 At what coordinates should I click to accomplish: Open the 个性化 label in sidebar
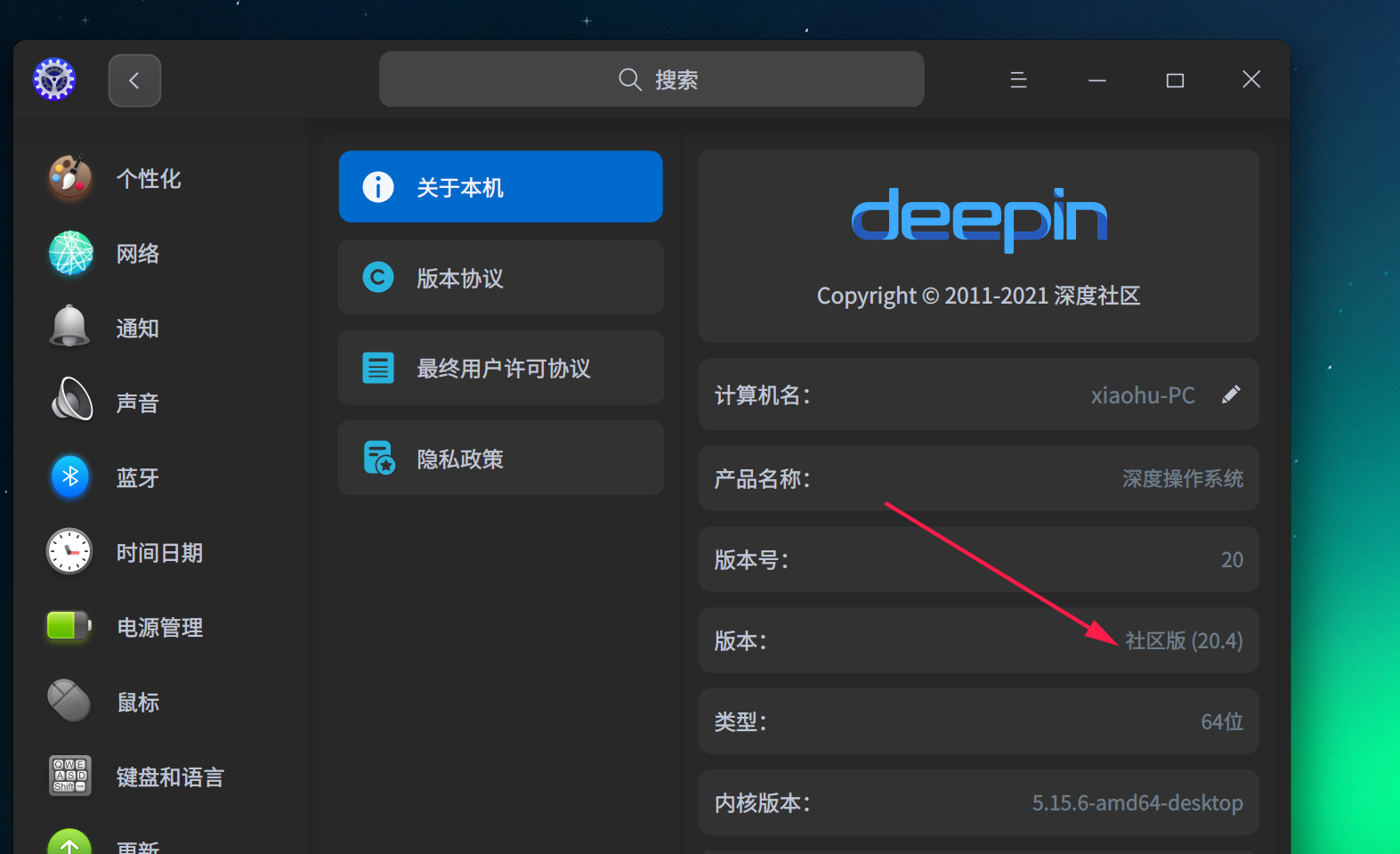coord(149,178)
